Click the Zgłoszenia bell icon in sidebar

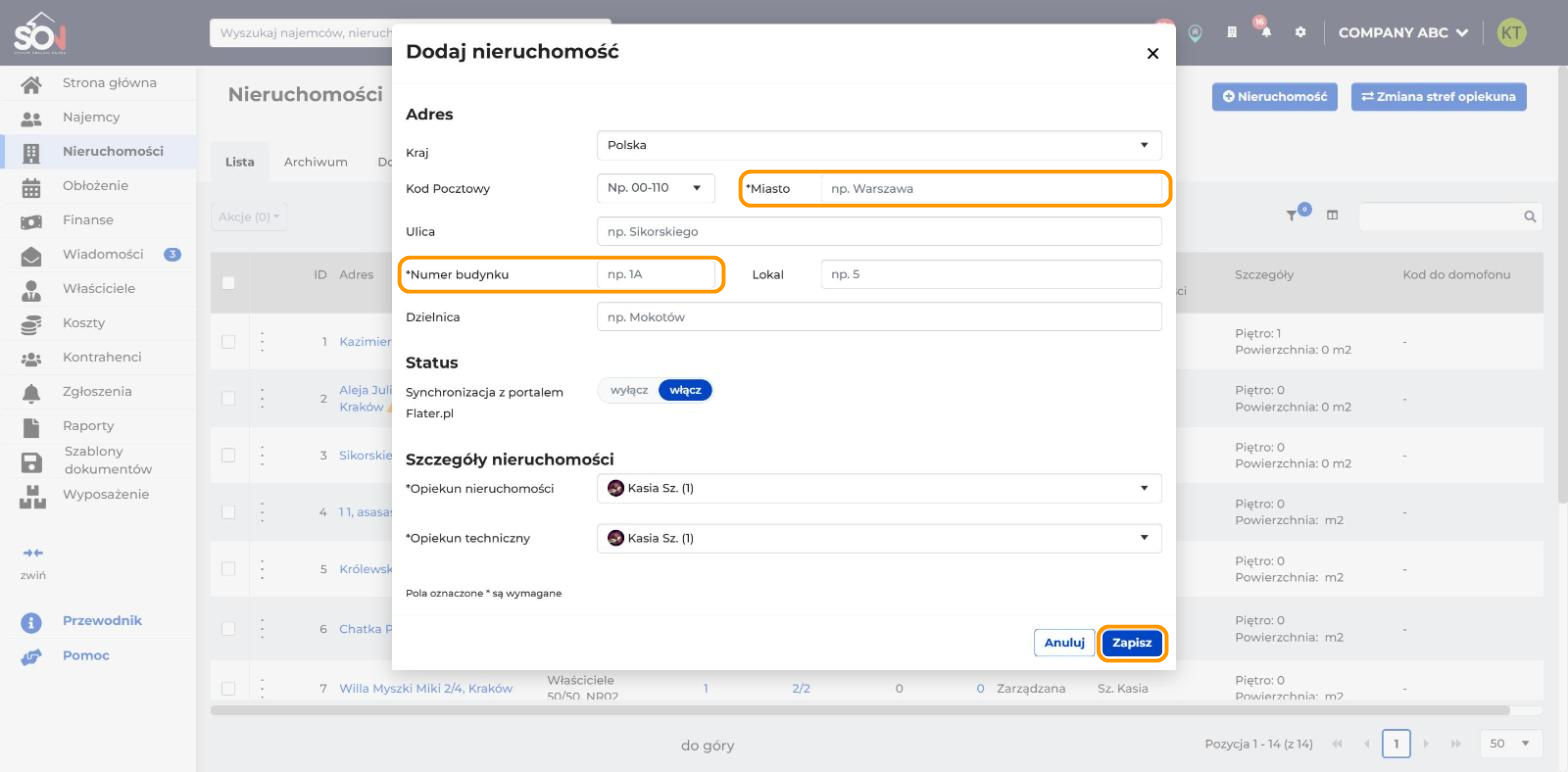coord(31,393)
